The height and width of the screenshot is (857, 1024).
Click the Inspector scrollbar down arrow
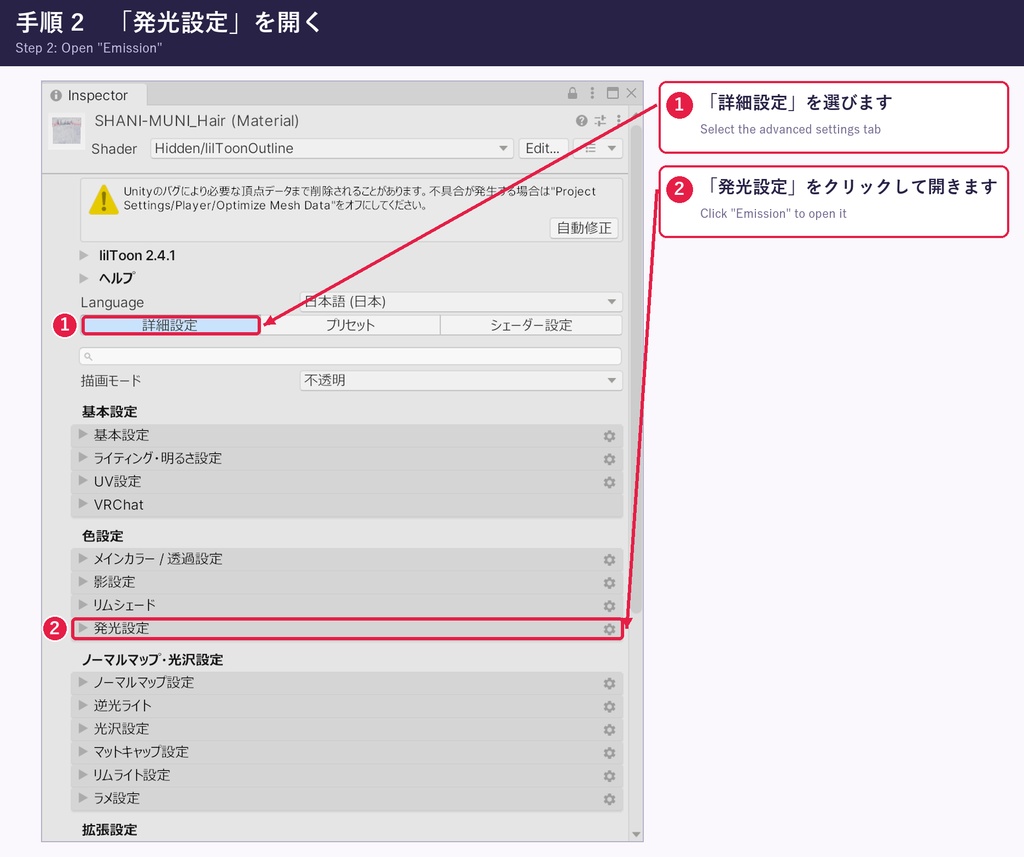pyautogui.click(x=636, y=834)
